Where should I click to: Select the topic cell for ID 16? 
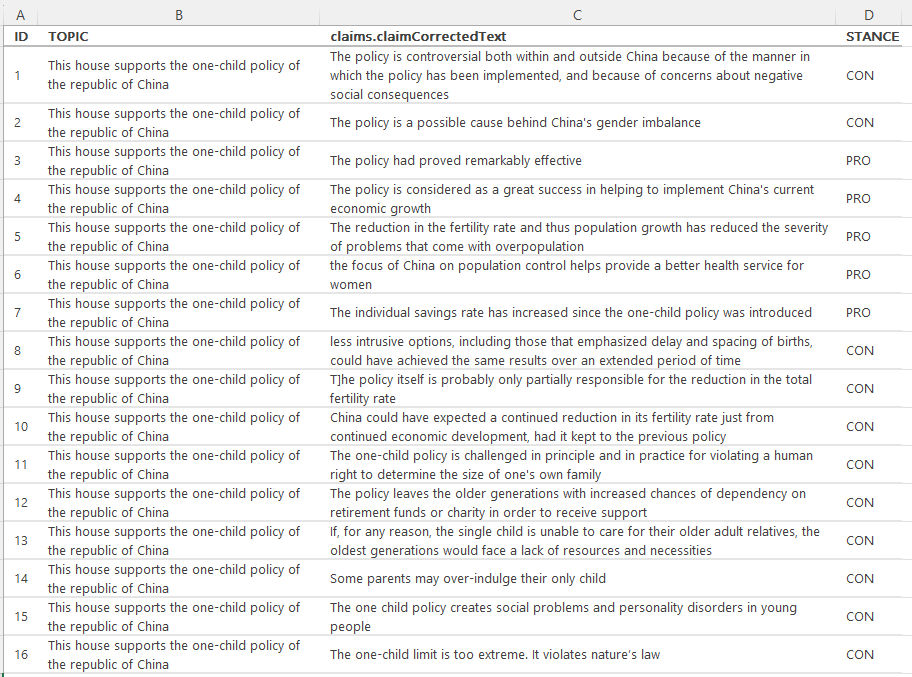(x=179, y=654)
